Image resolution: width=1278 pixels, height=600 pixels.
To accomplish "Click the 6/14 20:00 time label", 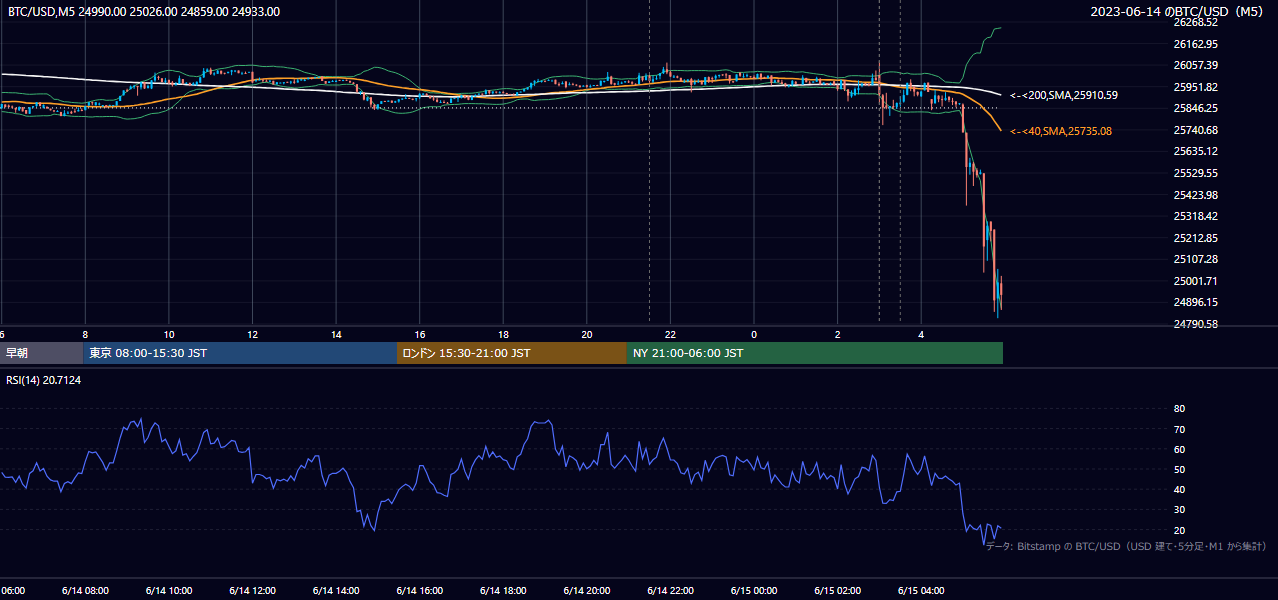I will [x=587, y=591].
